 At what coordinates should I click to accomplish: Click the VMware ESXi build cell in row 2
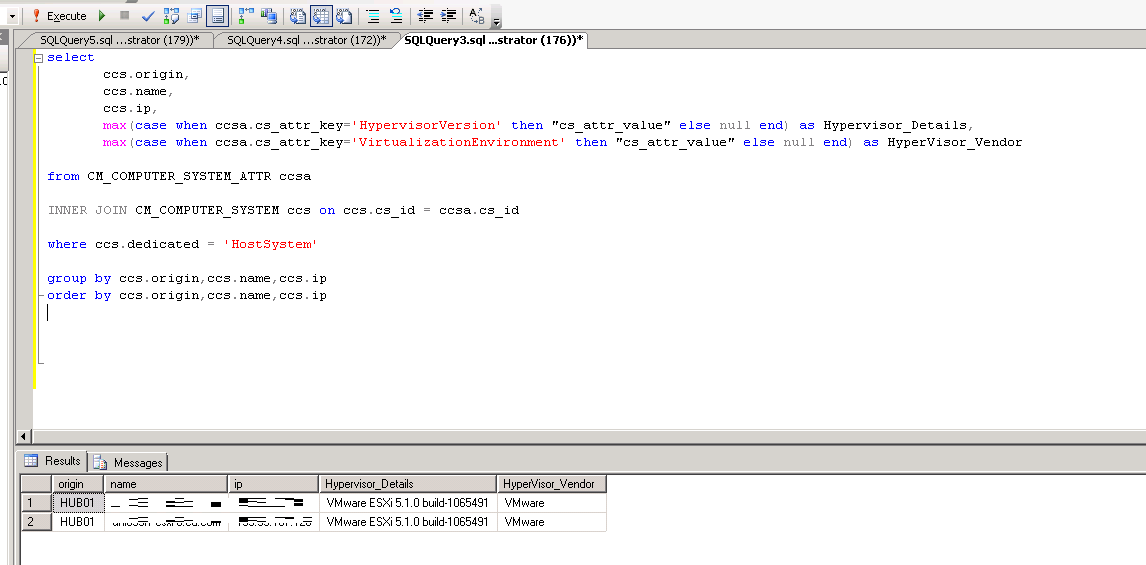point(409,522)
